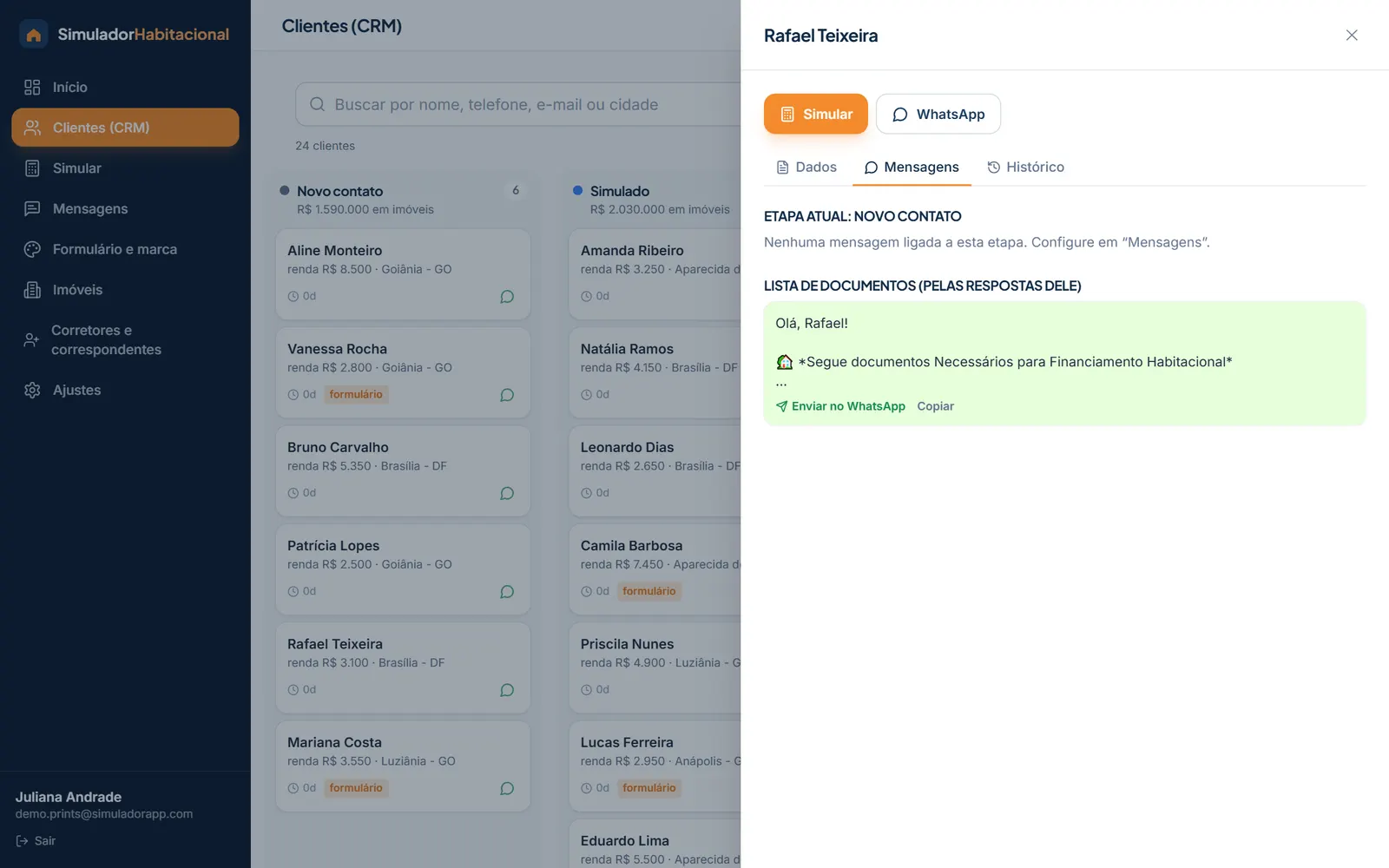Switch to the Dados tab

pos(806,168)
